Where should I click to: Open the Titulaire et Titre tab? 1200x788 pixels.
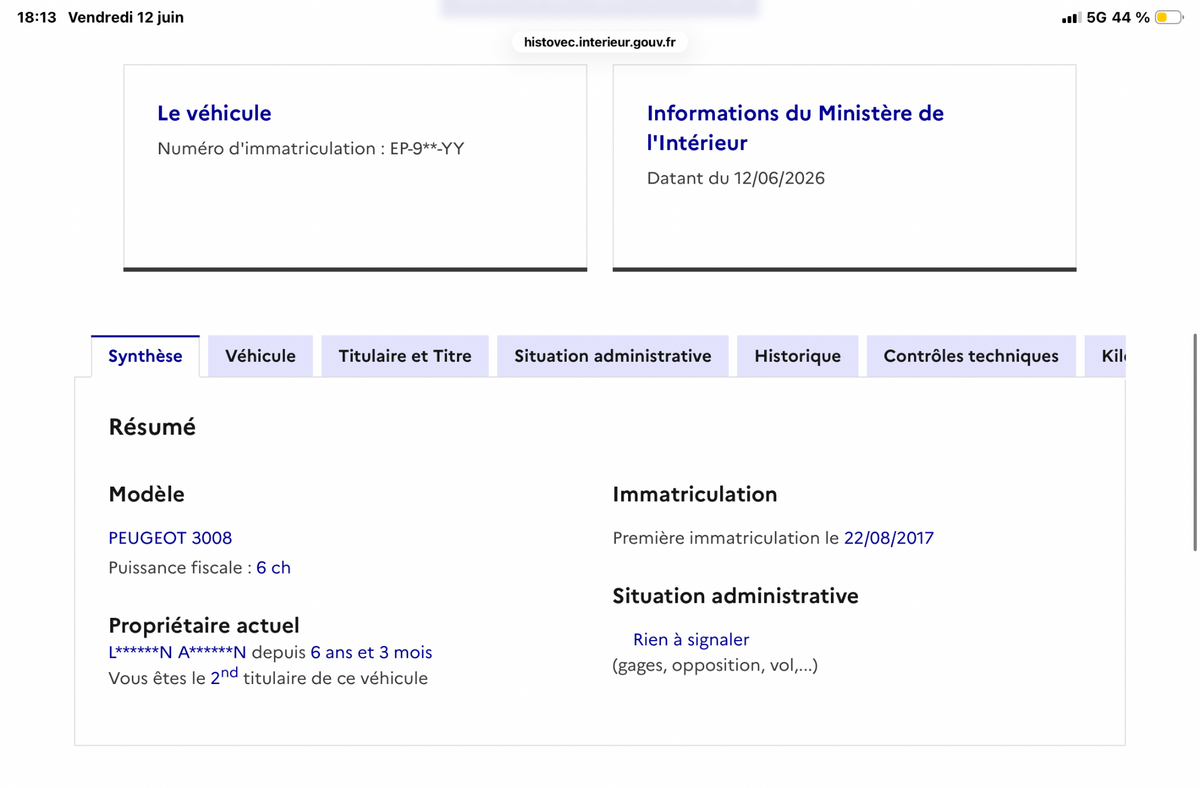405,356
